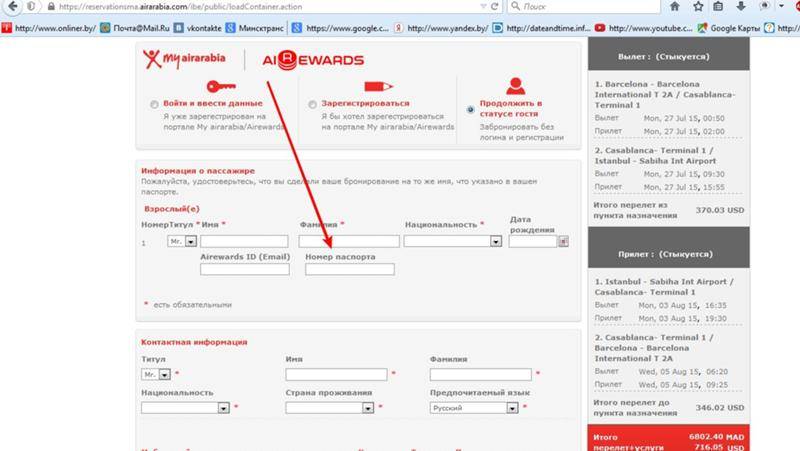Click the '6802.40 MAD' grand total
The width and height of the screenshot is (800, 451).
[716, 437]
